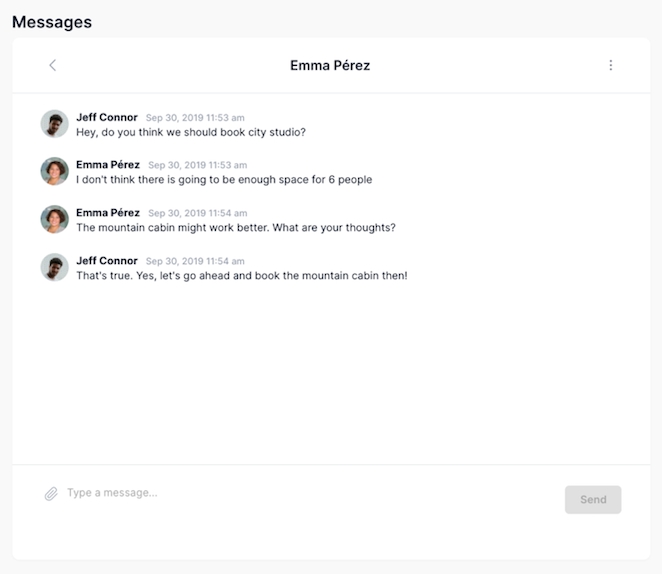662x574 pixels.
Task: Click the Emma Pérez conversation title
Action: click(x=330, y=66)
